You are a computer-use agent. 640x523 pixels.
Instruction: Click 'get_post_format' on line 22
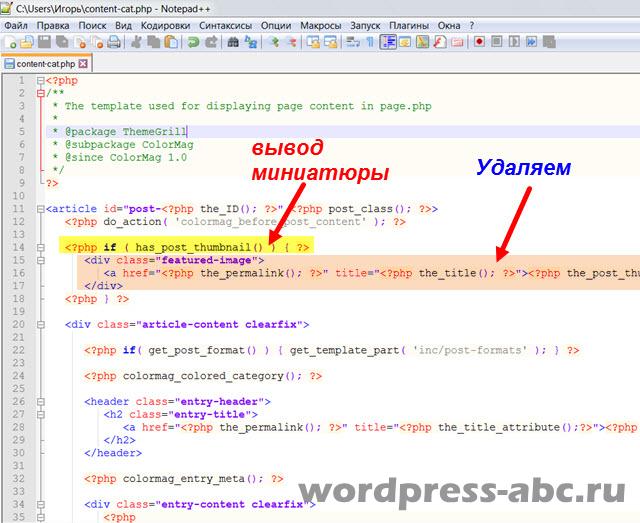coord(196,350)
